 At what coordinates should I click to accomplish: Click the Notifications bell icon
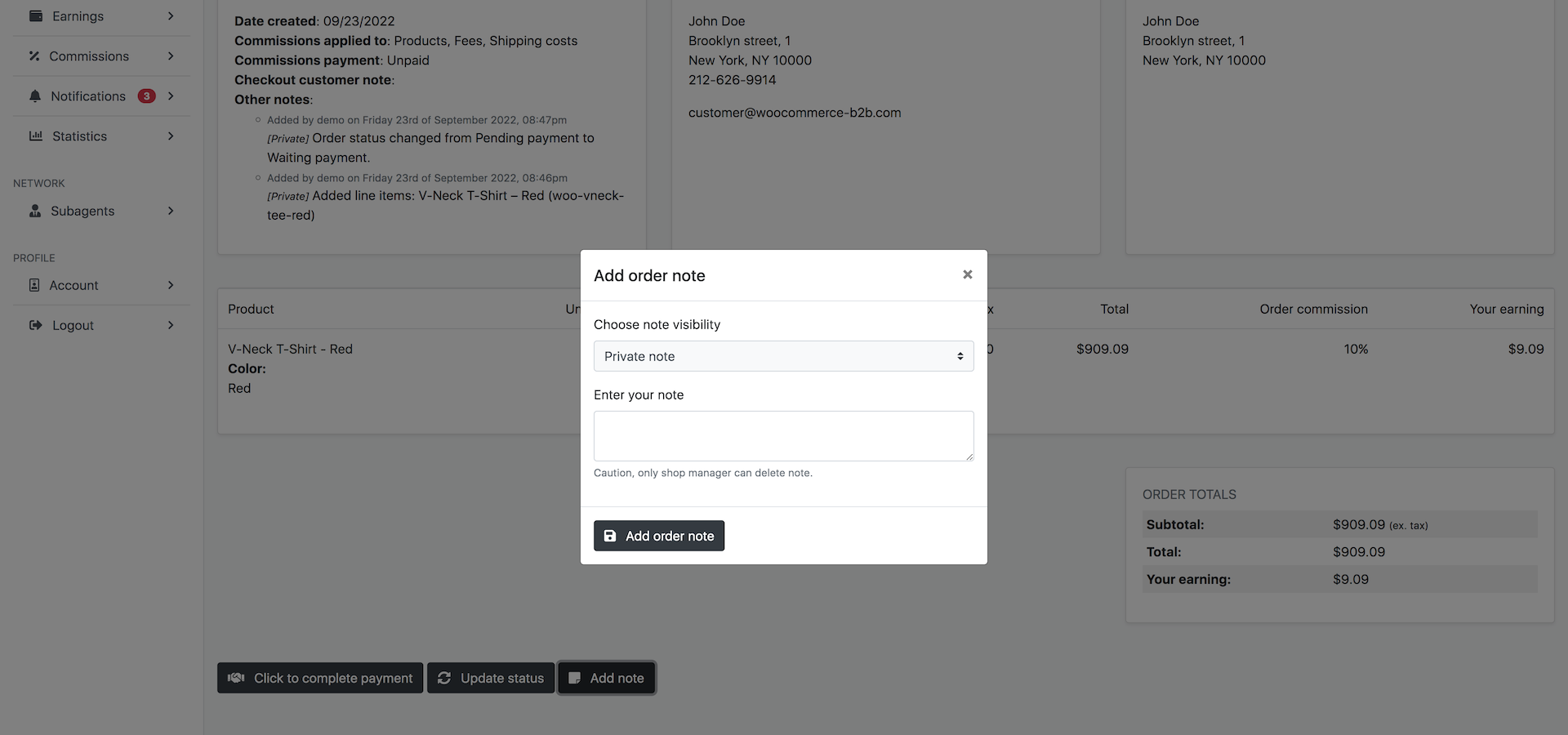pyautogui.click(x=35, y=96)
